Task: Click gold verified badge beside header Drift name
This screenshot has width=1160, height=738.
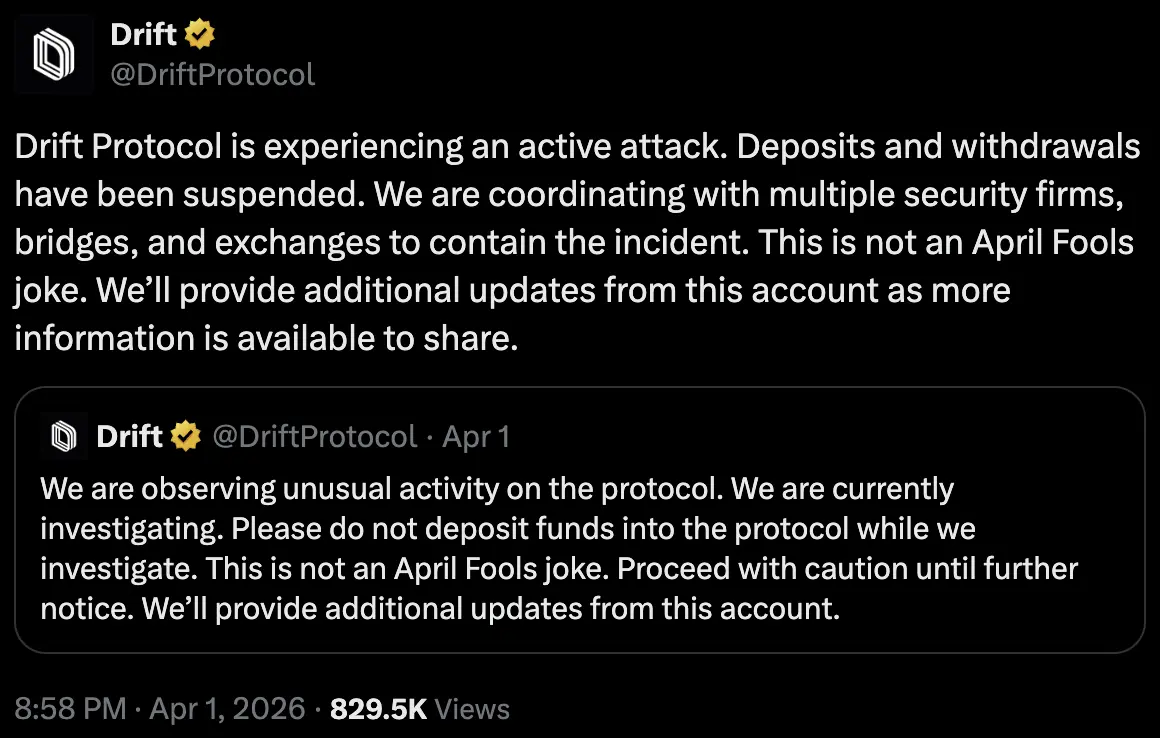Action: click(x=201, y=36)
